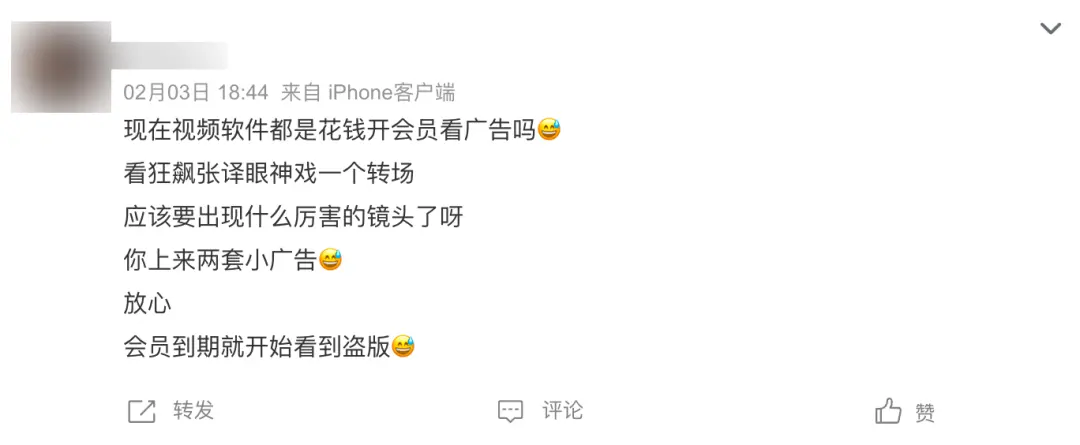Open the 02月03日 18:44 timestamp link
This screenshot has height=445, width=1080.
(196, 92)
